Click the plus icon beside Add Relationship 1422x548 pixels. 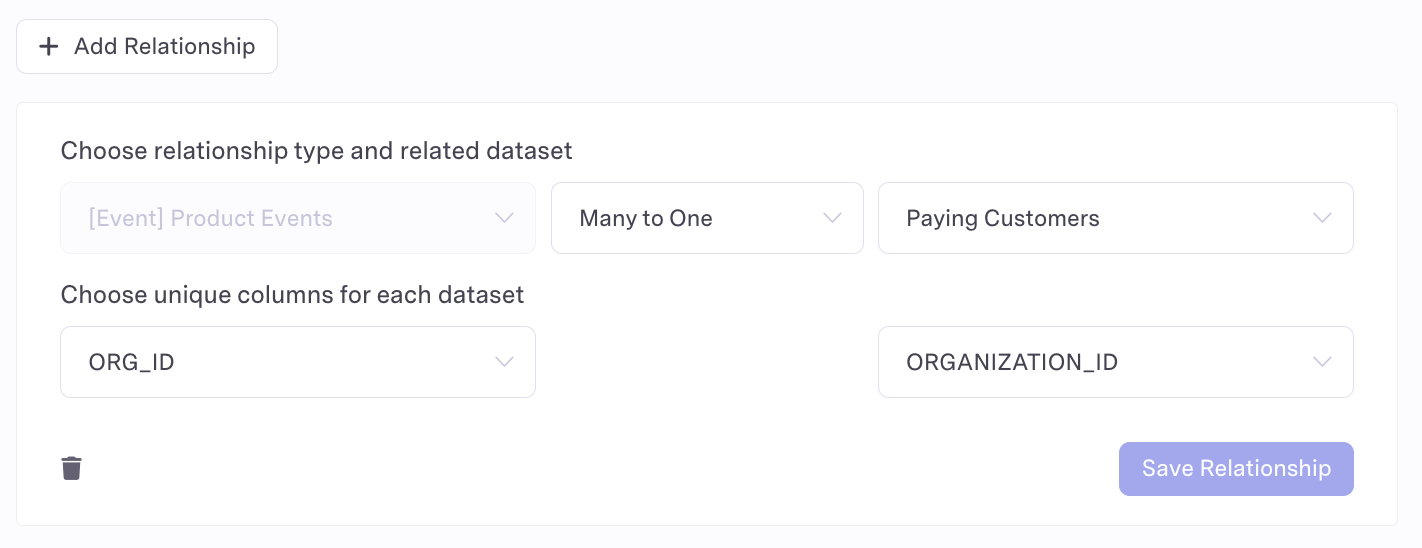tap(48, 46)
